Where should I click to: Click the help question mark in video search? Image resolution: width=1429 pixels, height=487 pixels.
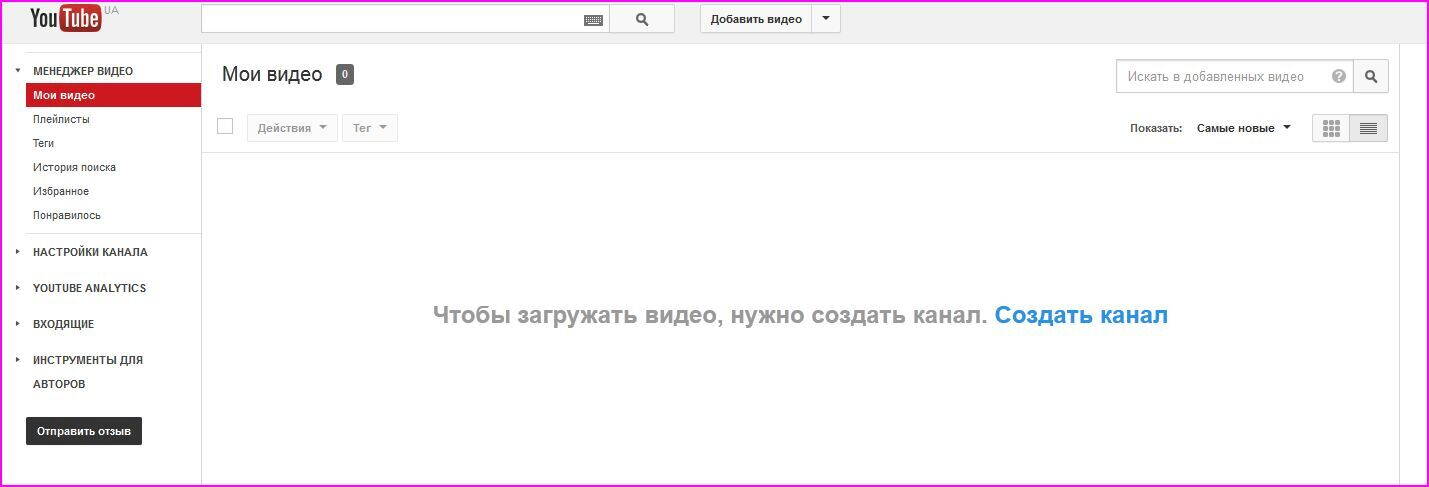pos(1338,76)
